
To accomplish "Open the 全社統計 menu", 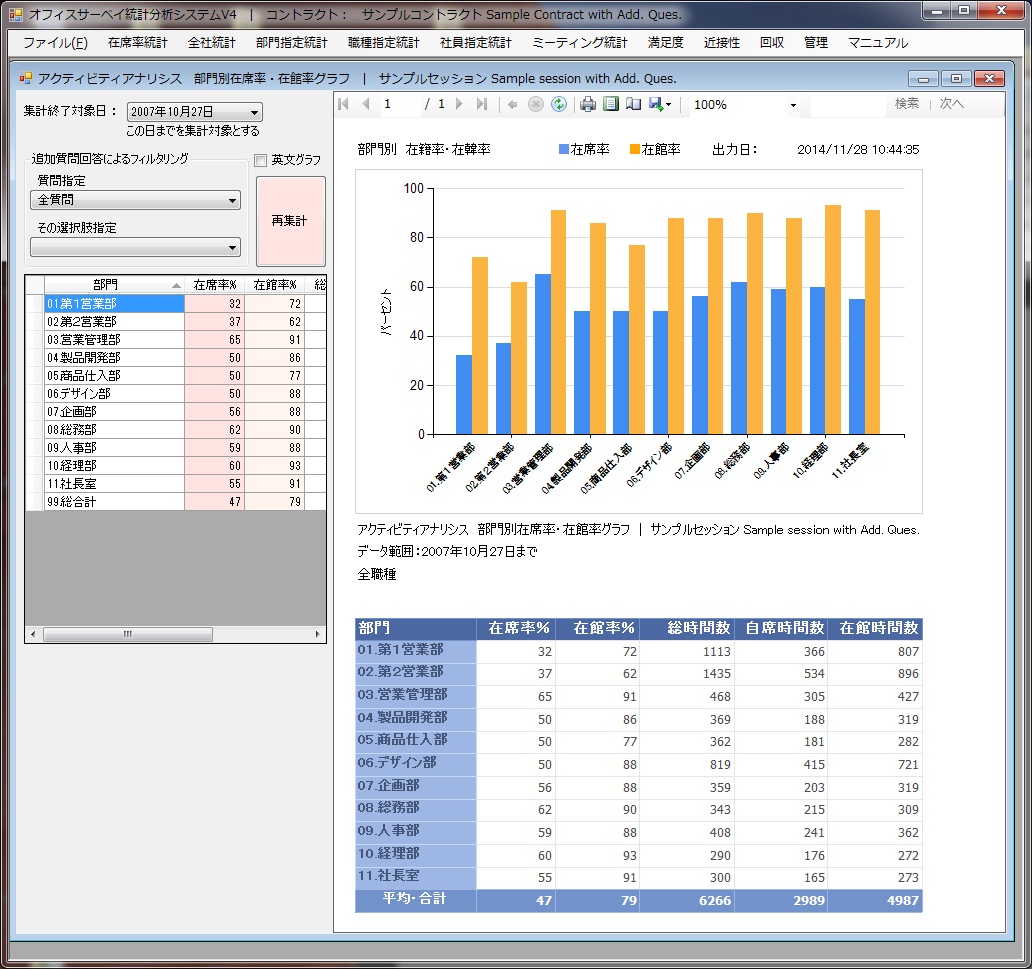I will click(211, 43).
